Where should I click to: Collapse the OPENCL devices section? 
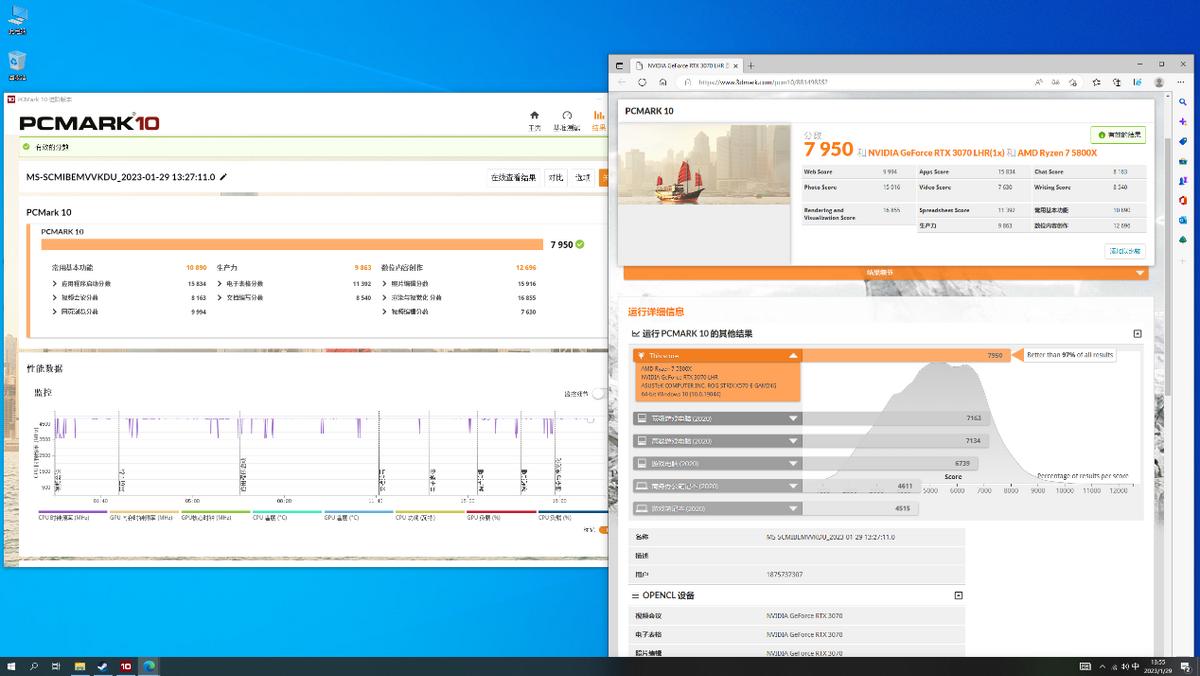pyautogui.click(x=958, y=595)
